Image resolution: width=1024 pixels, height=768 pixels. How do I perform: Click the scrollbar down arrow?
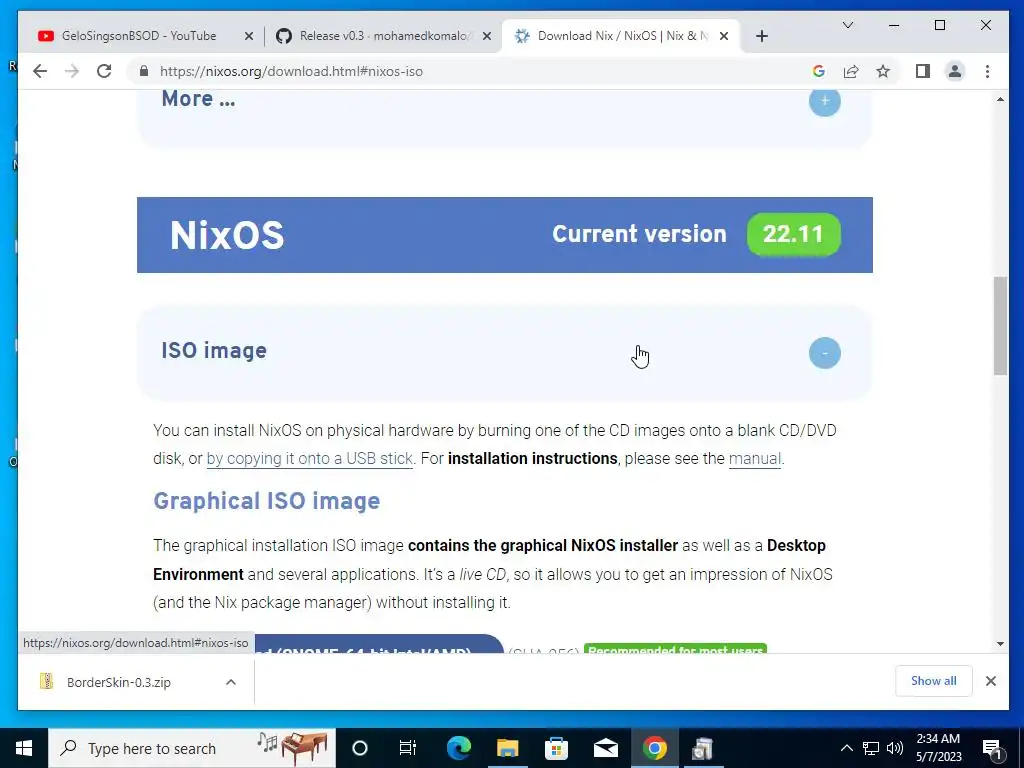pos(1000,644)
